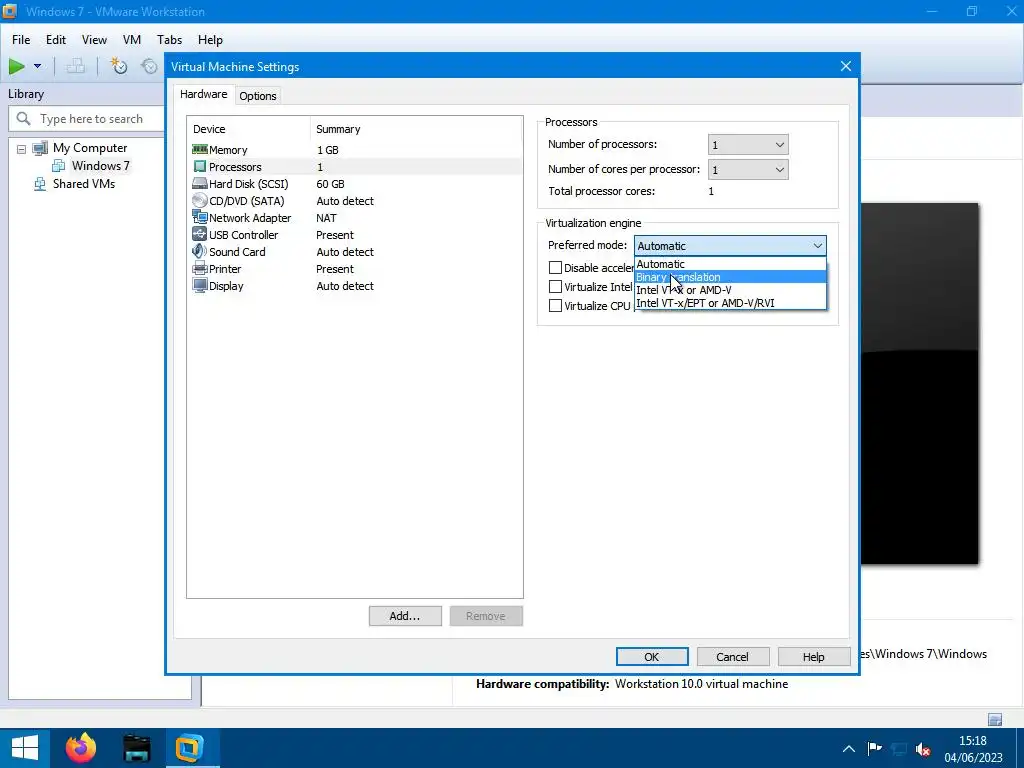Click the Printer device icon

[200, 268]
